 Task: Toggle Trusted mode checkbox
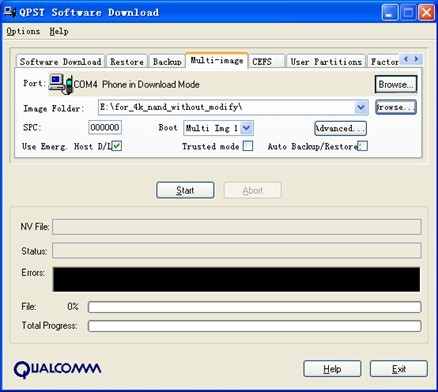point(248,146)
